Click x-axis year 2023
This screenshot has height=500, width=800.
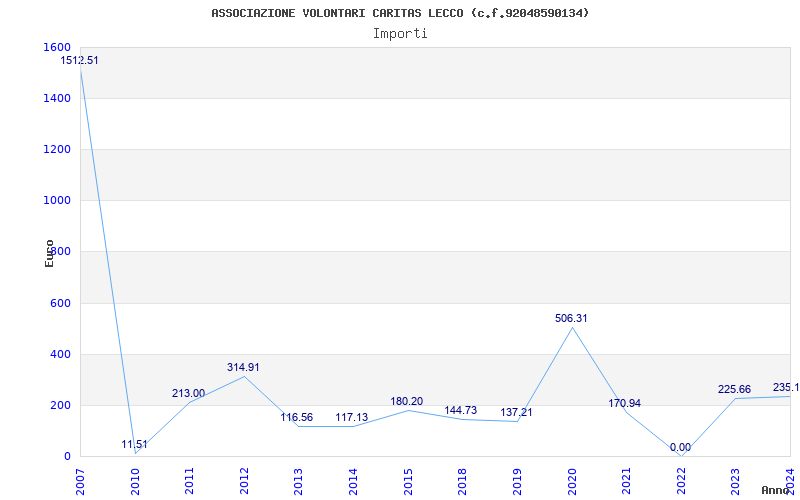pyautogui.click(x=735, y=482)
